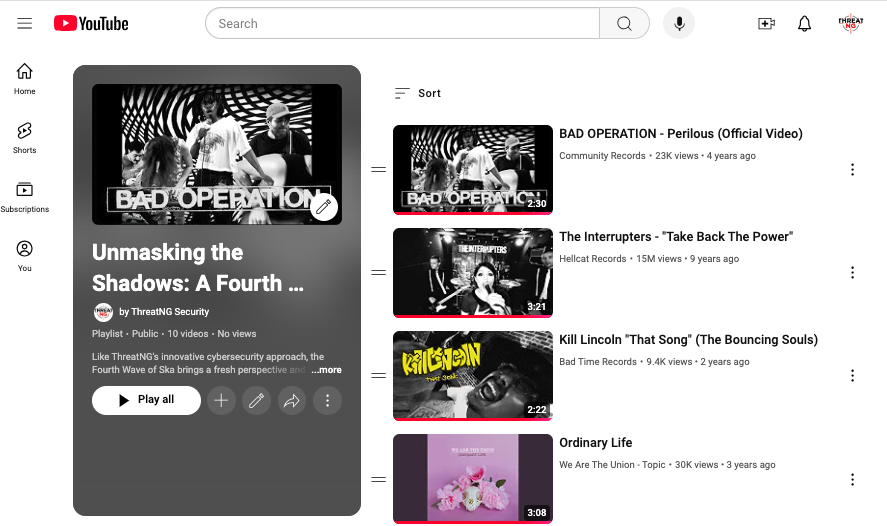887x526 pixels.
Task: Edit playlist with the pencil button
Action: (x=256, y=400)
